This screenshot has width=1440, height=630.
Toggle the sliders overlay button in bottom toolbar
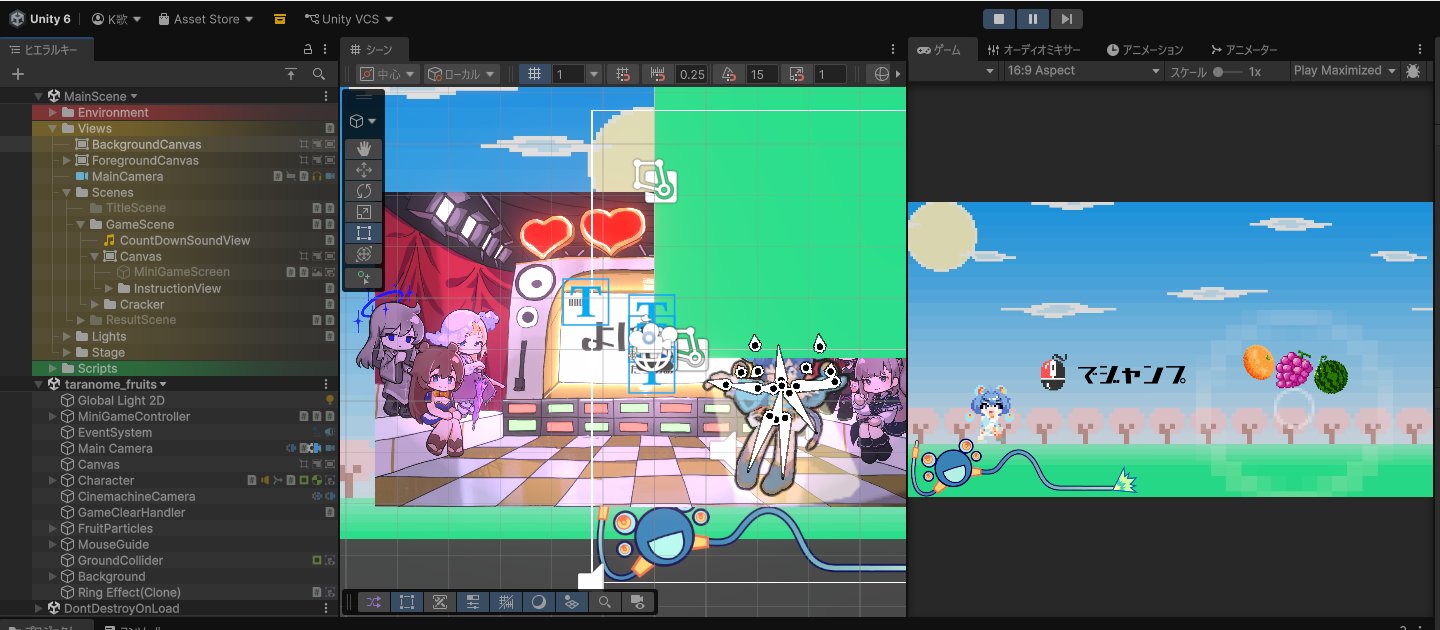(x=472, y=602)
